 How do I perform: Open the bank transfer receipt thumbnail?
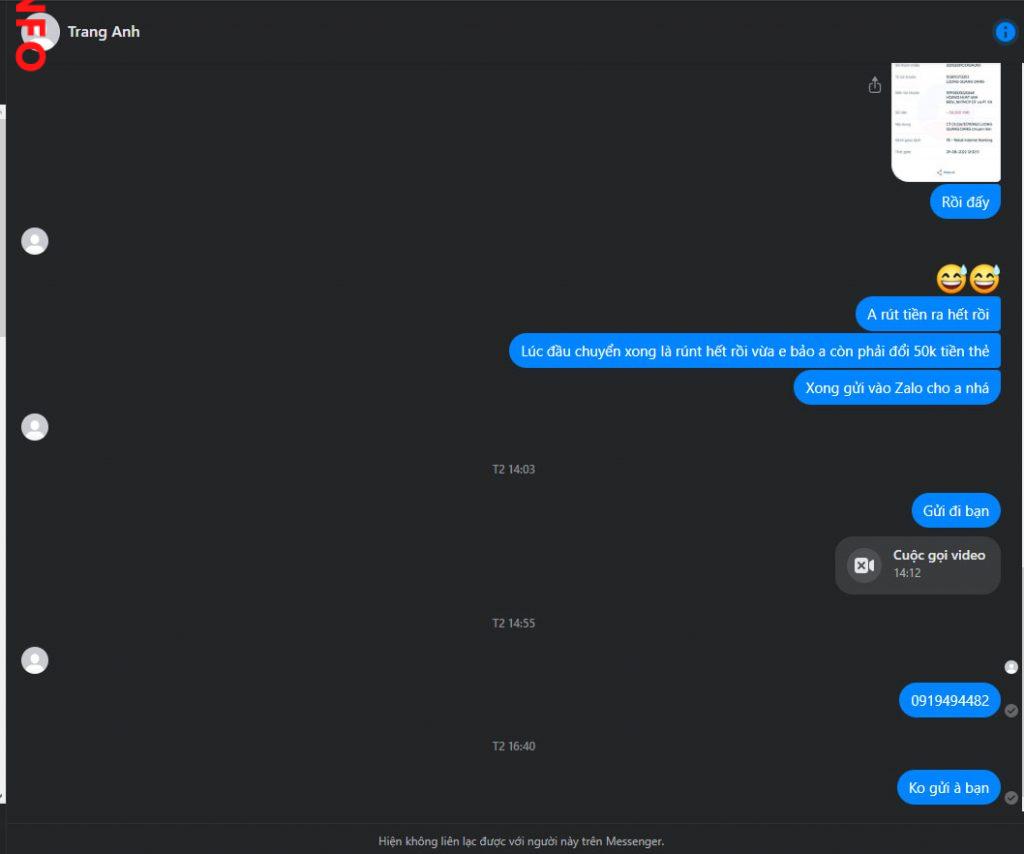click(x=945, y=122)
